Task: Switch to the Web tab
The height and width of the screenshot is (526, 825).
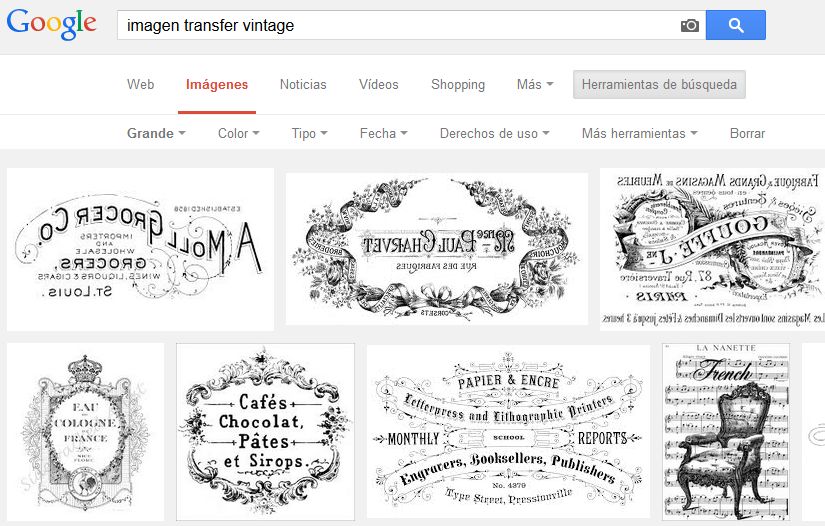Action: click(x=140, y=84)
